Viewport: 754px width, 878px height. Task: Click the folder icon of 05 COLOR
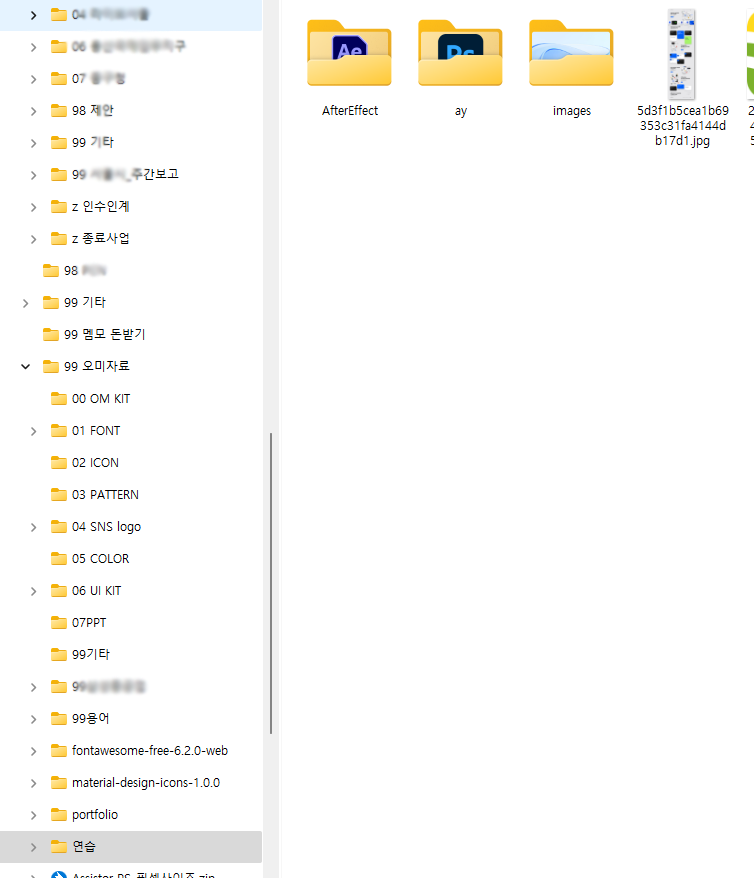[x=59, y=558]
